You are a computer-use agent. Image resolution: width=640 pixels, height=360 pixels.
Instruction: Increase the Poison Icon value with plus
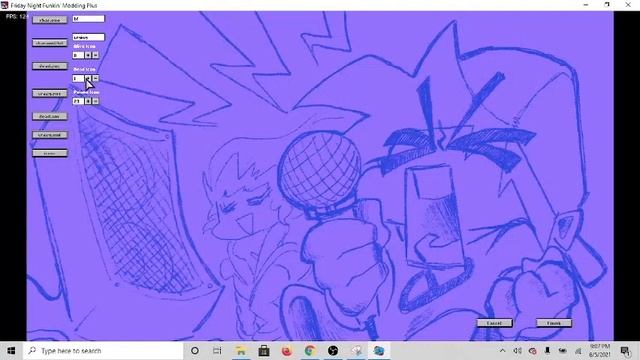88,101
